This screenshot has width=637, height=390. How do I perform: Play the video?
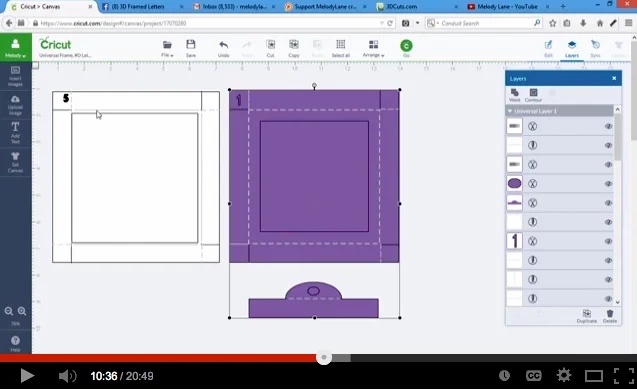click(27, 376)
